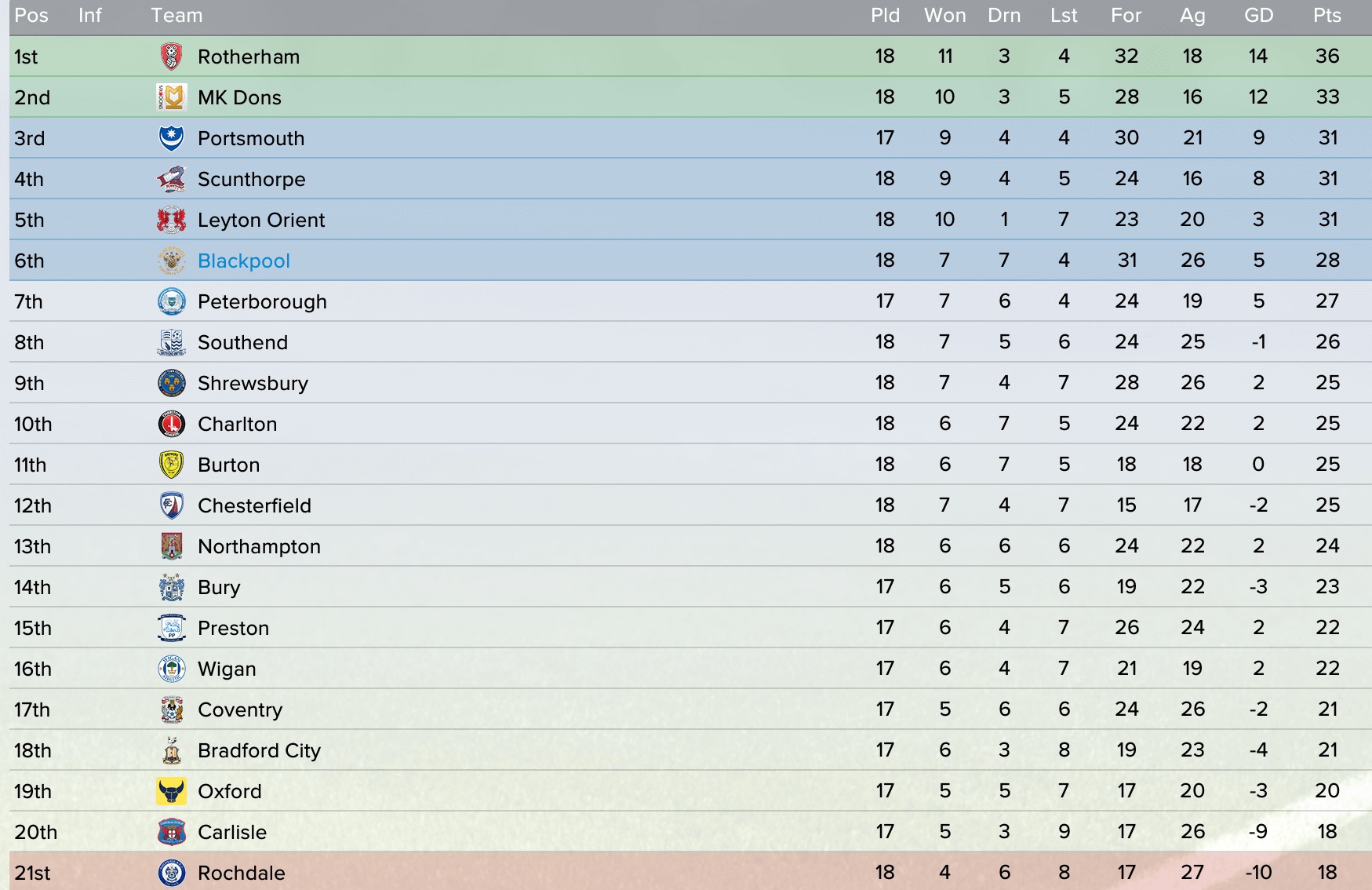This screenshot has width=1372, height=890.
Task: Open the Peterborough team name
Action: tap(262, 302)
